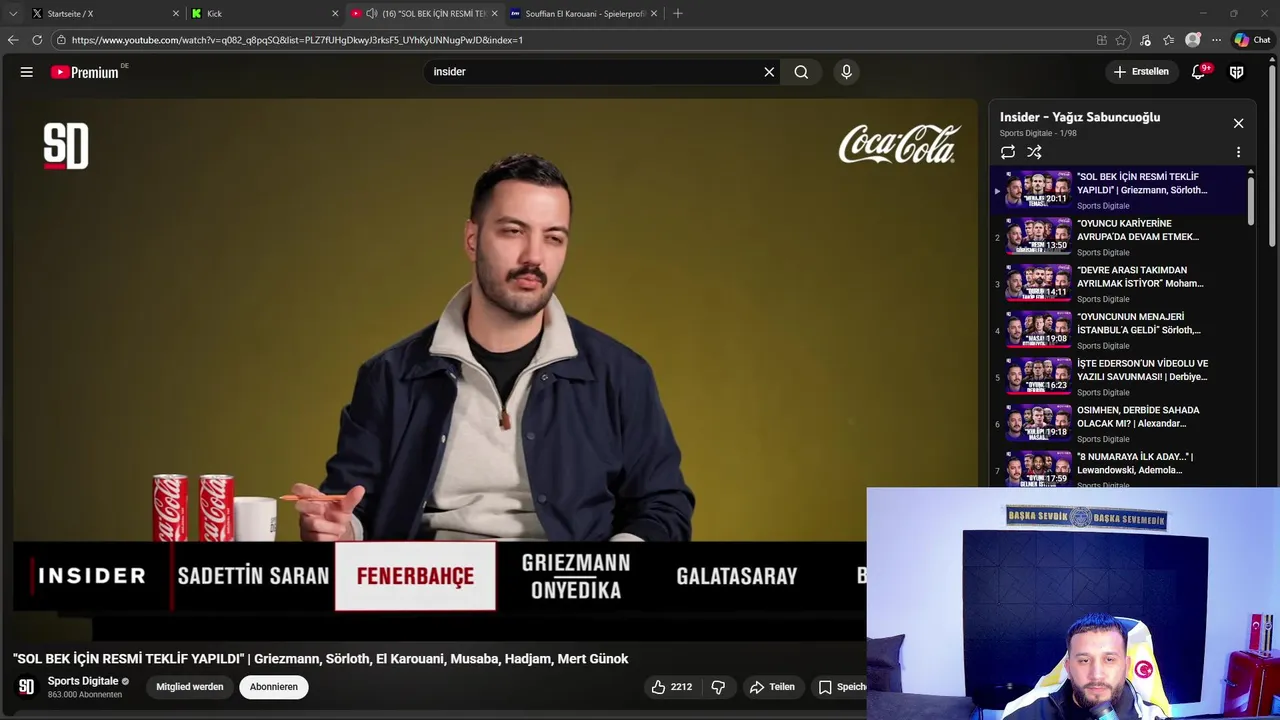Go back with the browser back arrow
Image resolution: width=1280 pixels, height=720 pixels.
coord(13,40)
